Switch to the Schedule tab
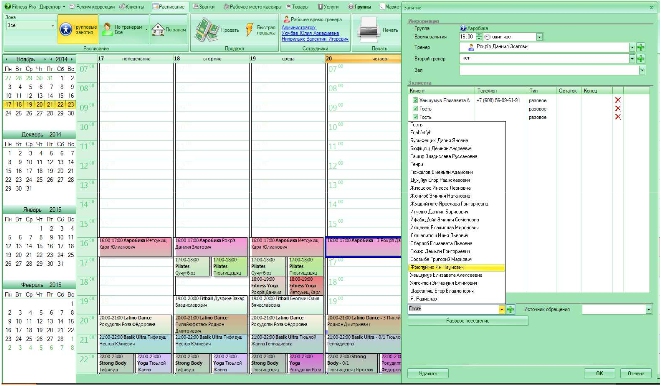This screenshot has height=386, width=661. [168, 7]
